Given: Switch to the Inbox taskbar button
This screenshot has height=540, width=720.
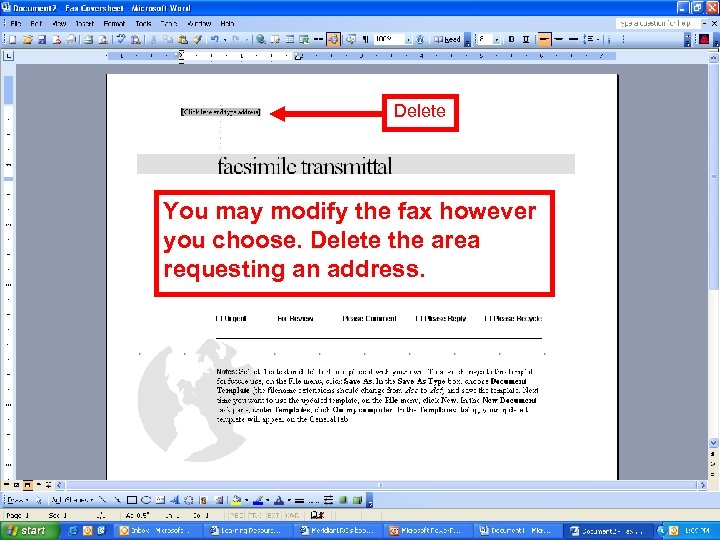Looking at the screenshot, I should (x=157, y=531).
